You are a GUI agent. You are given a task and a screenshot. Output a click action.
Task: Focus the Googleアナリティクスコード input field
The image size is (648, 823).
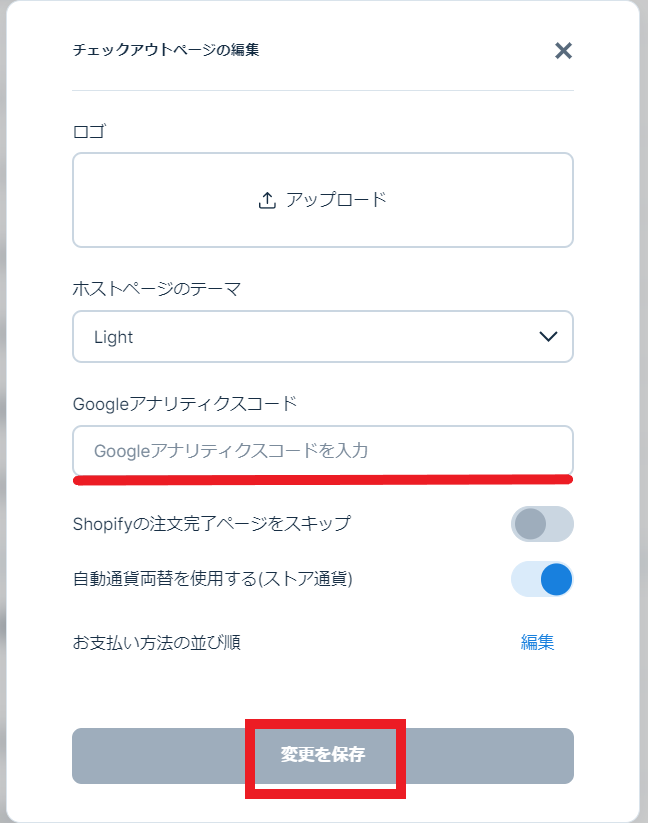(x=322, y=451)
